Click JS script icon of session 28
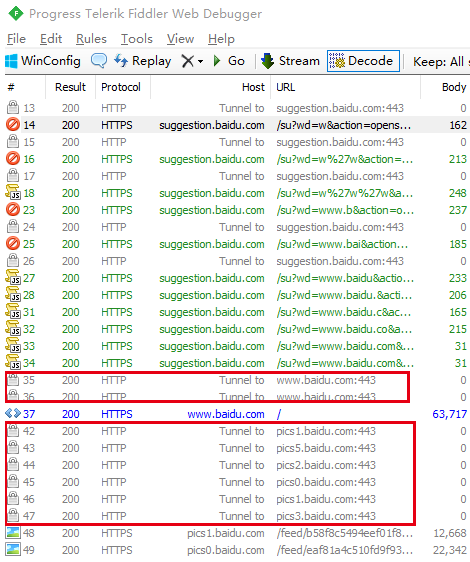The height and width of the screenshot is (562, 470). point(13,295)
